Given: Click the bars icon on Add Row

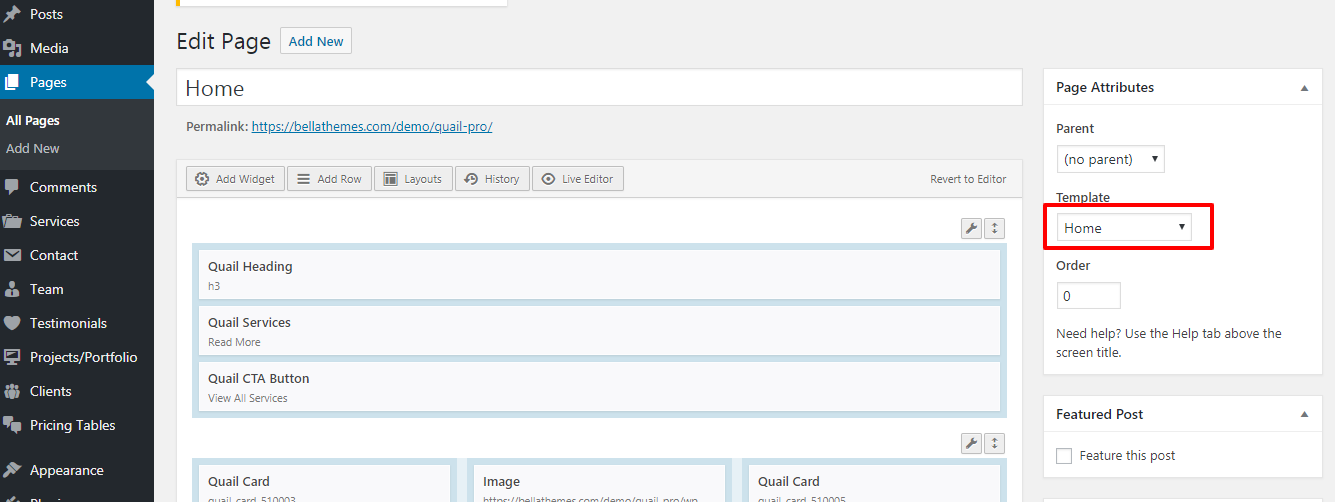Looking at the screenshot, I should [x=303, y=179].
